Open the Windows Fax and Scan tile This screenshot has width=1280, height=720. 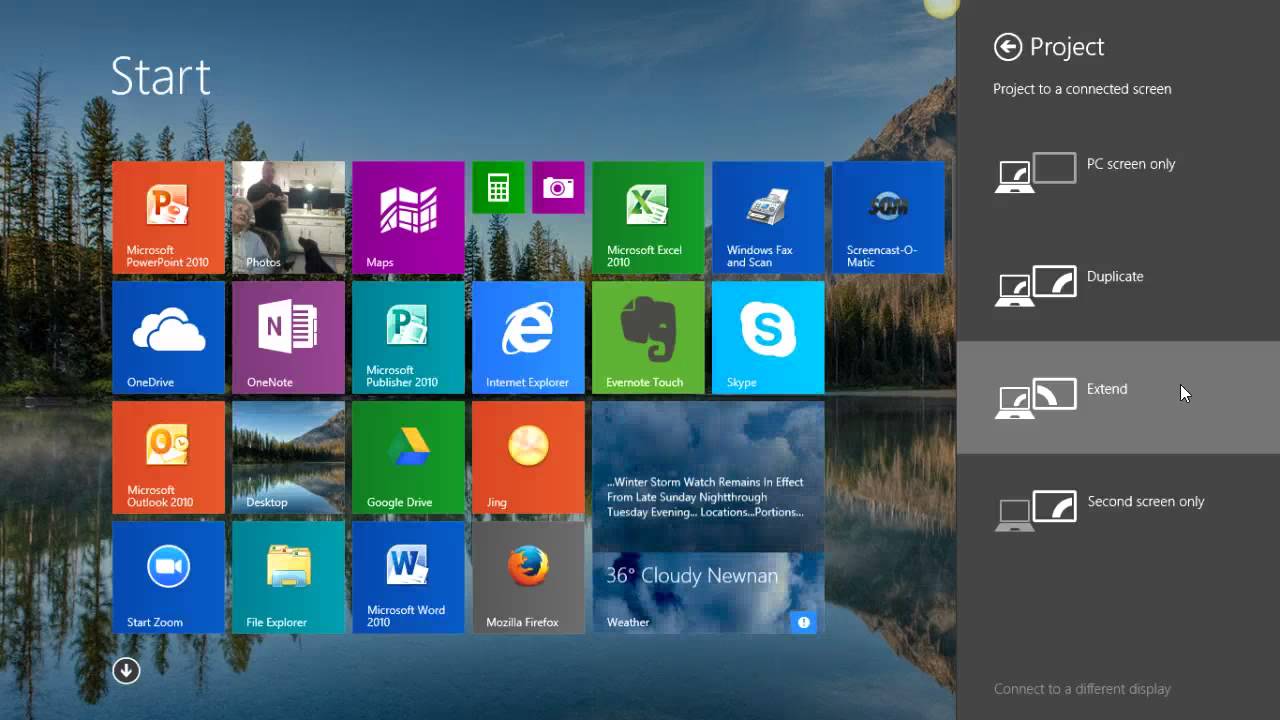[768, 217]
